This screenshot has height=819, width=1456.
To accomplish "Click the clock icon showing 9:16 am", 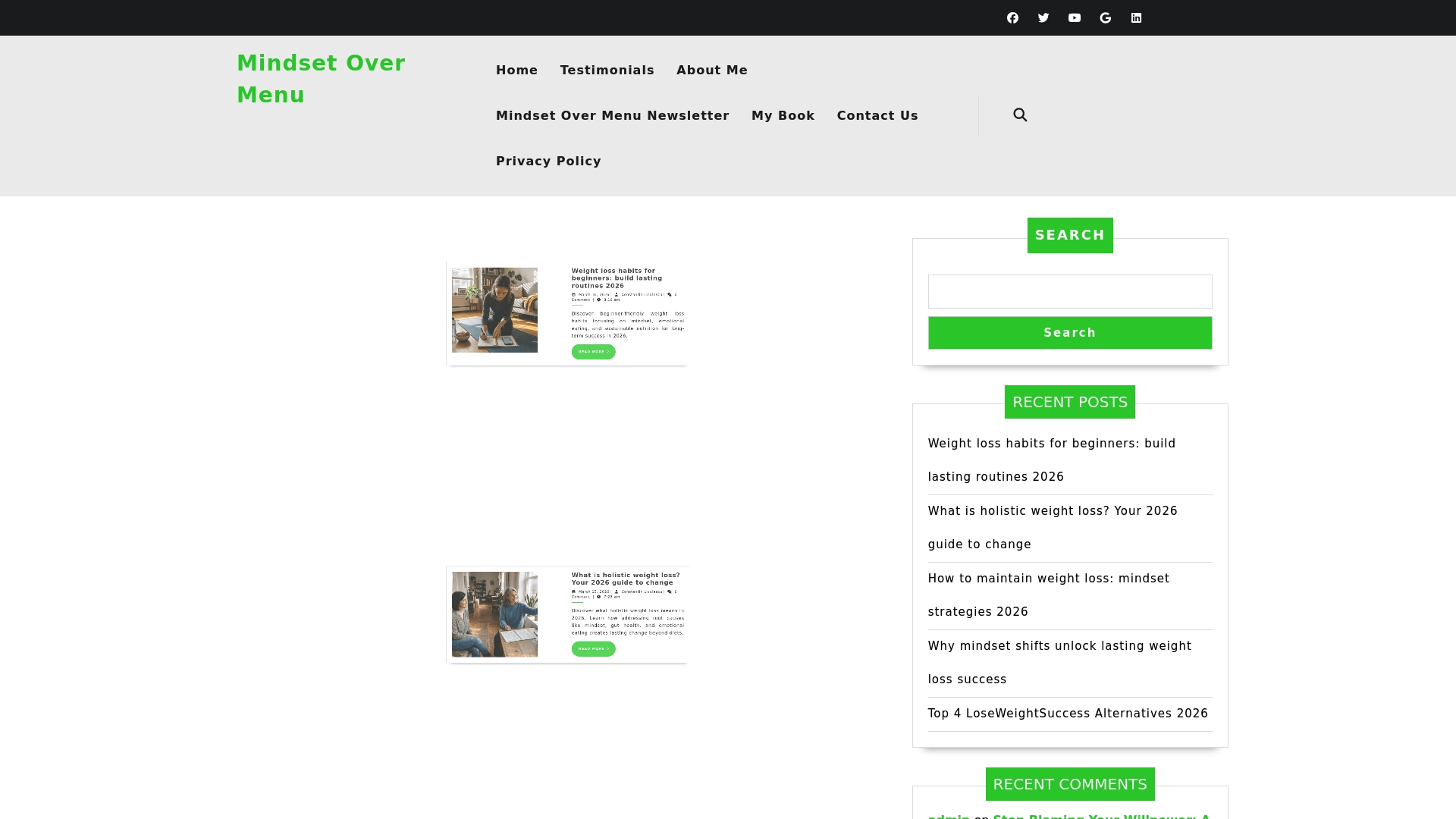I will pos(598,300).
